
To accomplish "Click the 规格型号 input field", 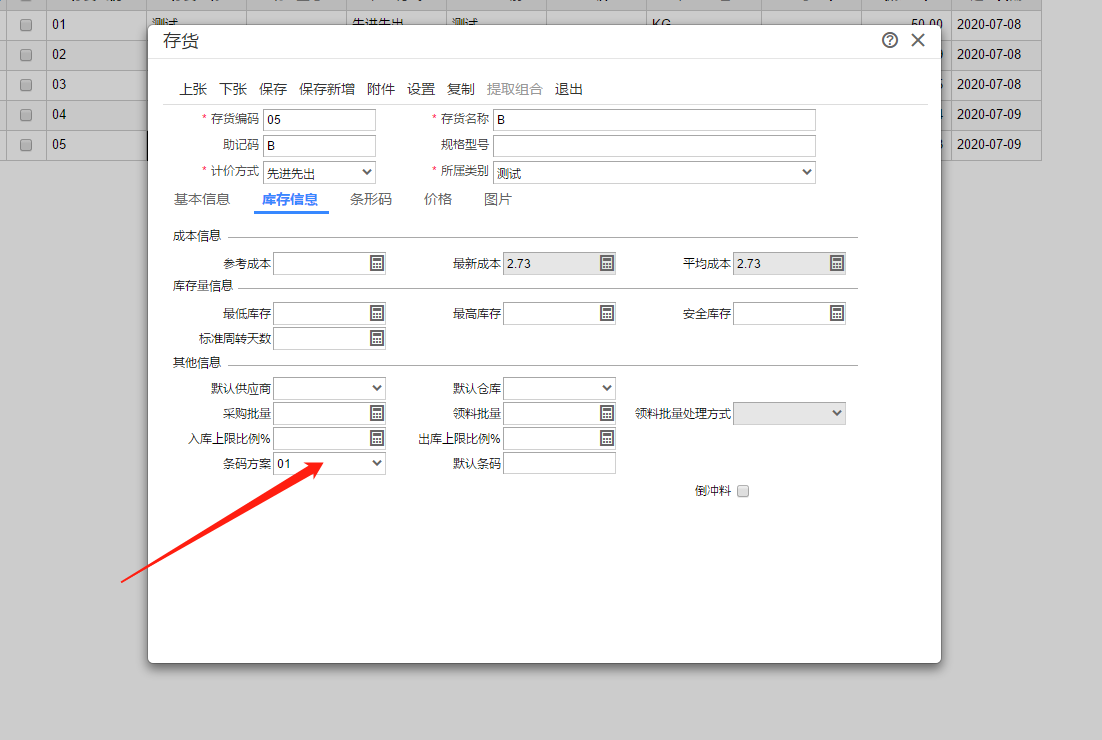I will pos(654,146).
